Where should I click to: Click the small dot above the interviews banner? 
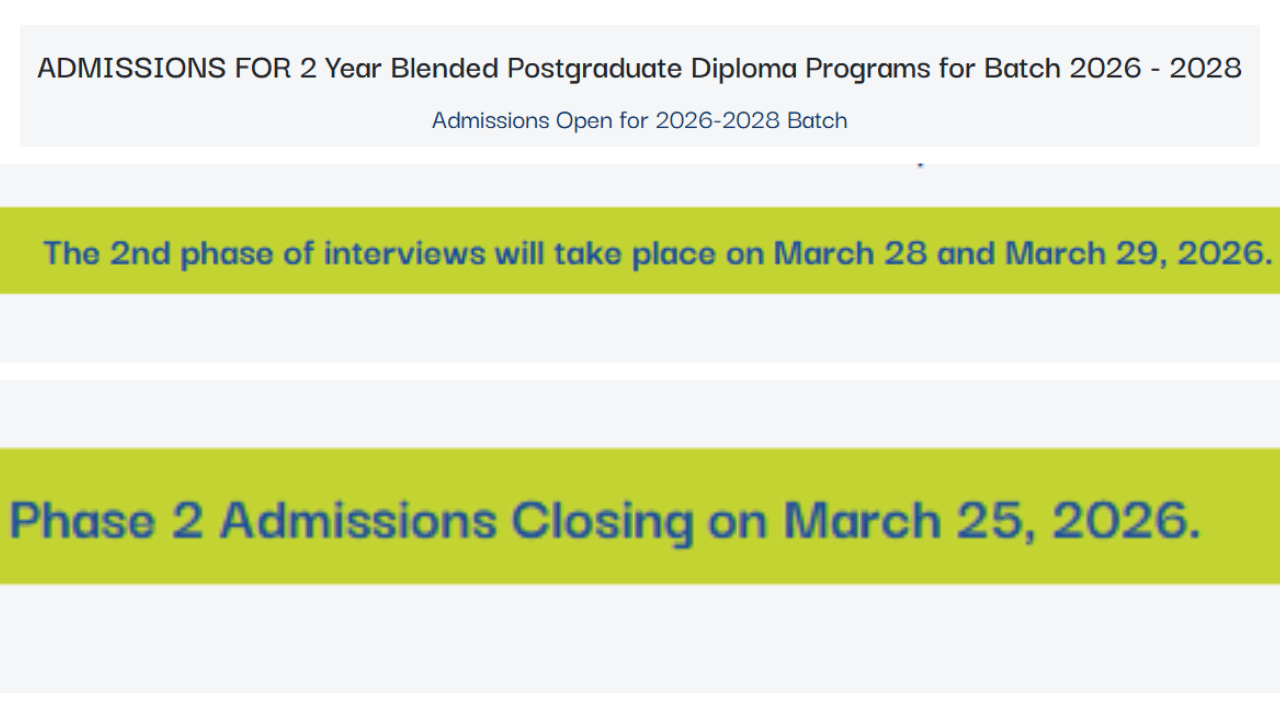click(x=920, y=164)
